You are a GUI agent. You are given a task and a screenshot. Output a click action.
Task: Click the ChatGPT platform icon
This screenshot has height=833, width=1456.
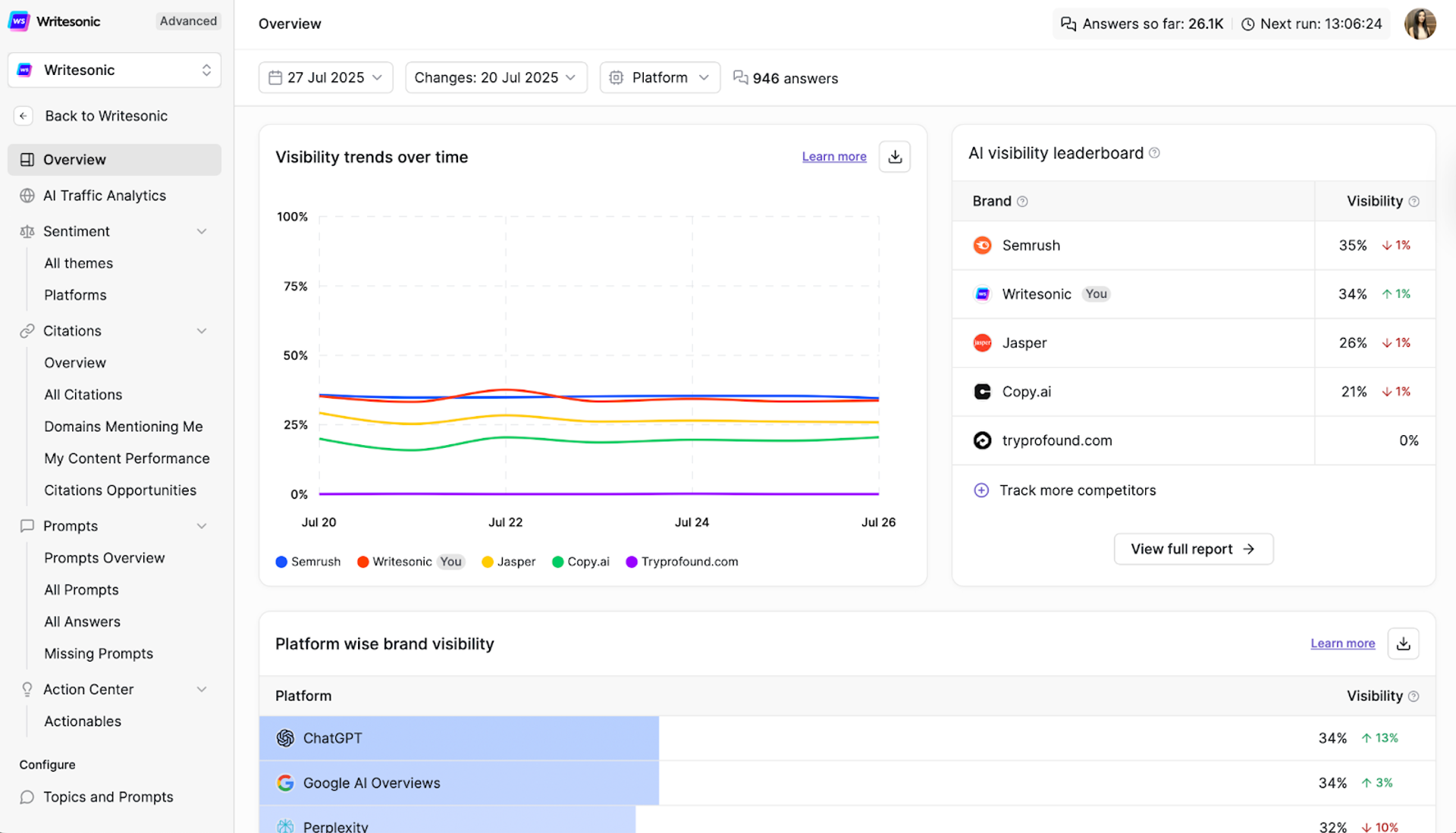[285, 738]
